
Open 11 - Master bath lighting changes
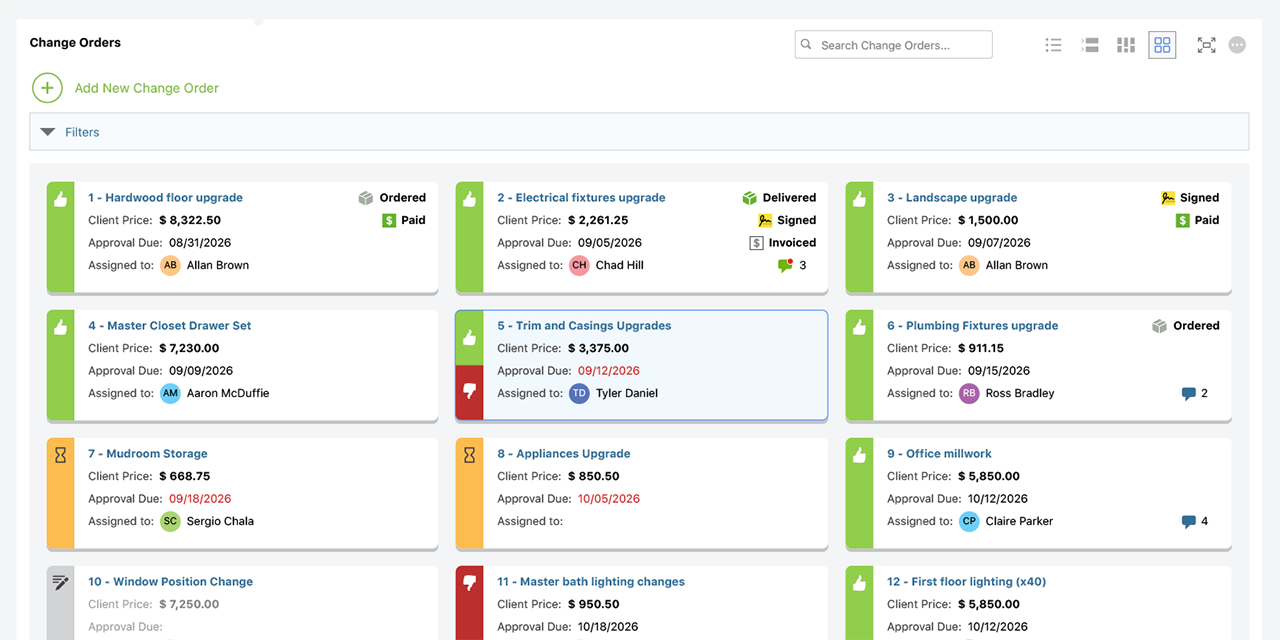[x=591, y=582]
